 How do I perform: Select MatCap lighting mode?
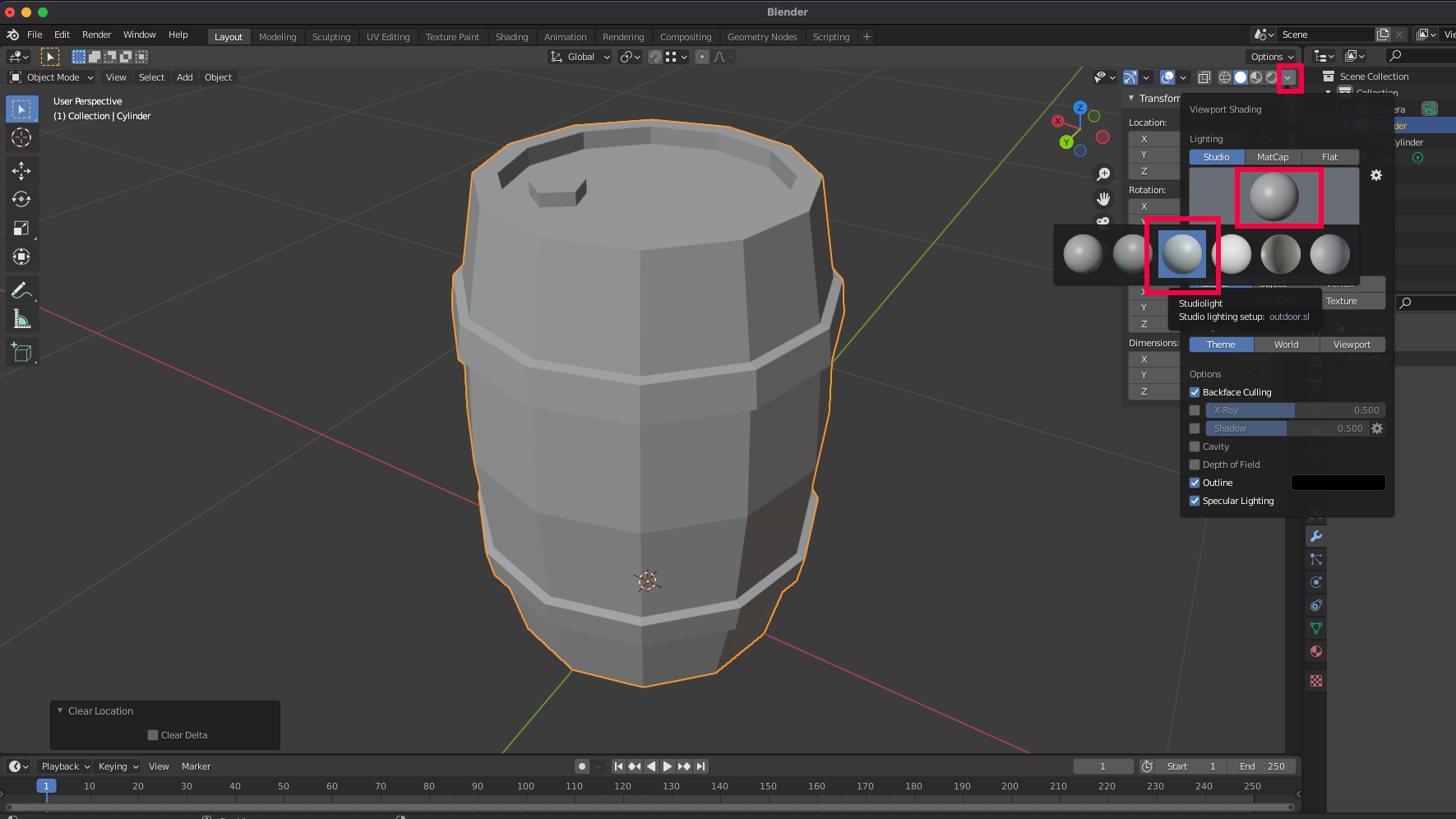(1272, 157)
